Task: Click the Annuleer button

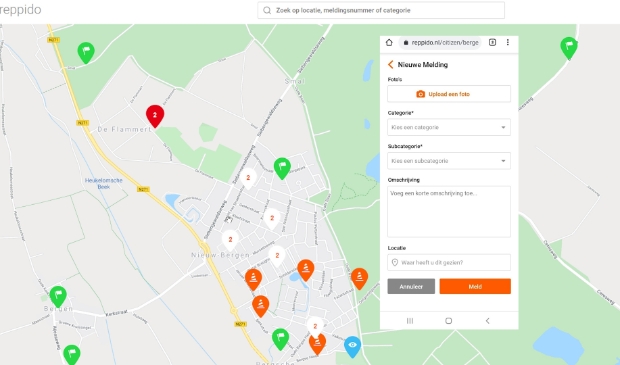Action: pos(411,286)
